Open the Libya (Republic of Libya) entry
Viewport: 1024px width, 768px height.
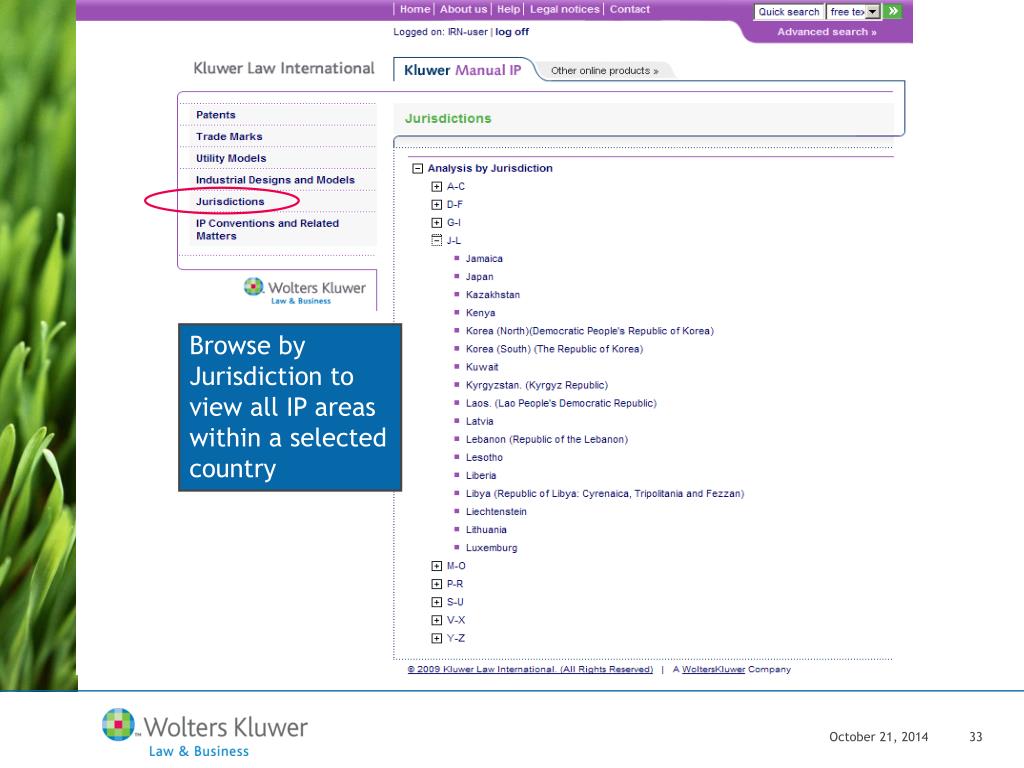[x=605, y=494]
